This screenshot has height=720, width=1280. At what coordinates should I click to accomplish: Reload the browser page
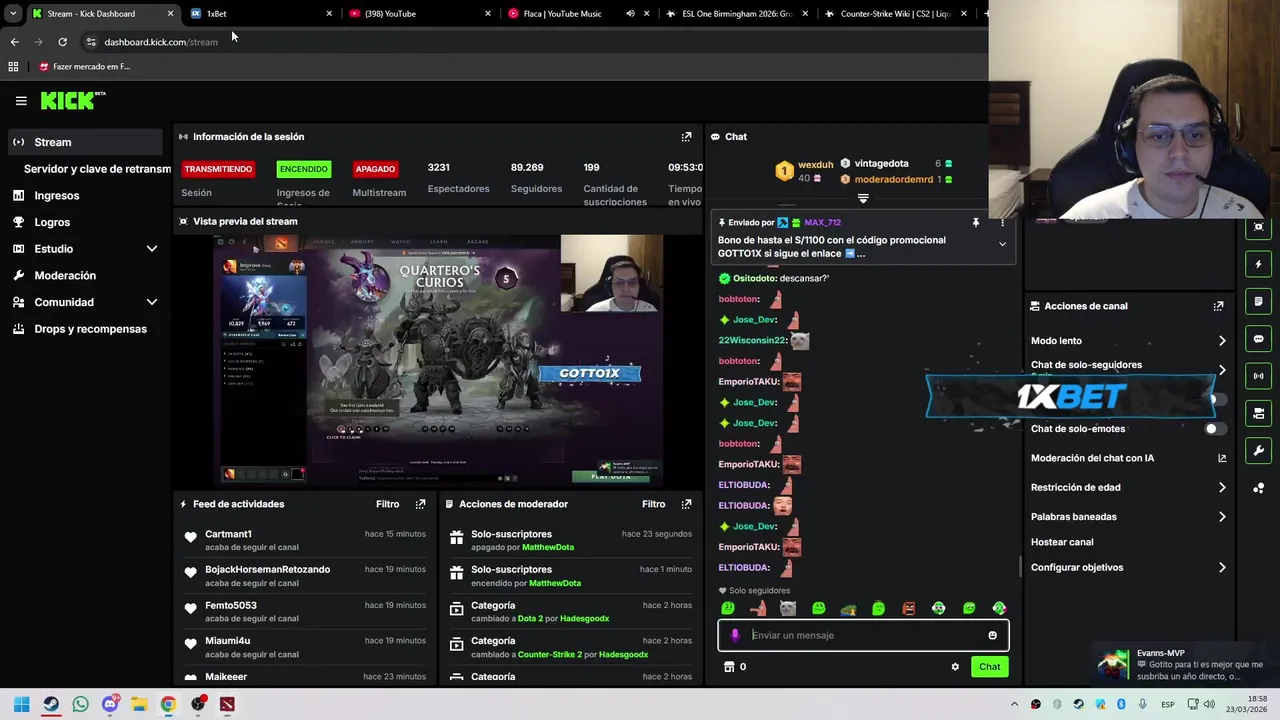pos(62,42)
